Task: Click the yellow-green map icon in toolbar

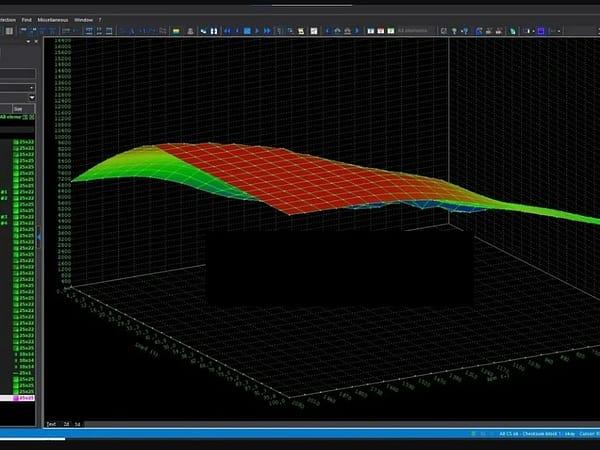Action: (176, 31)
